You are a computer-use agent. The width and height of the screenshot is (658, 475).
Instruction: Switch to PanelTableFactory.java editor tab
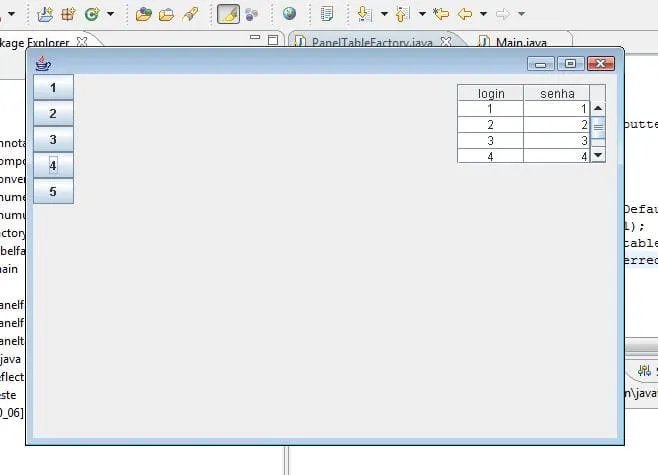tap(372, 42)
